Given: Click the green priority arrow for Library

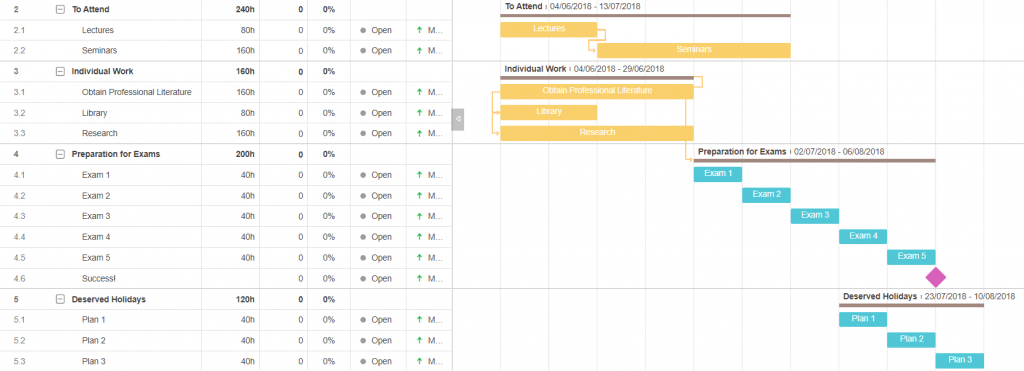Looking at the screenshot, I should coord(419,112).
